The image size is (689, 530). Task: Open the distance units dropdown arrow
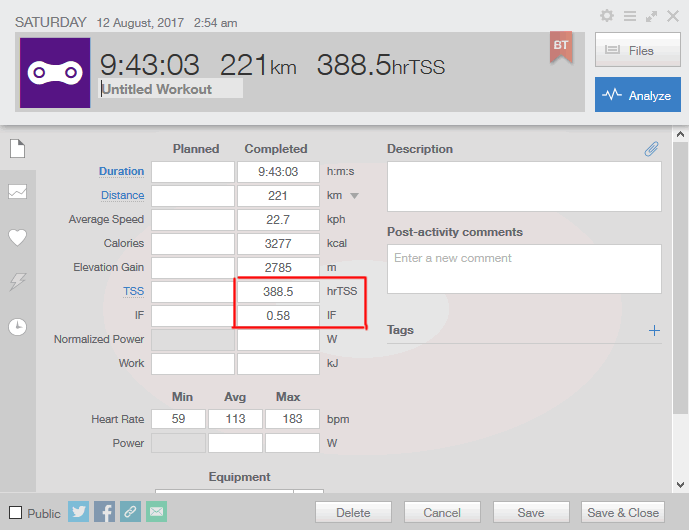click(355, 196)
